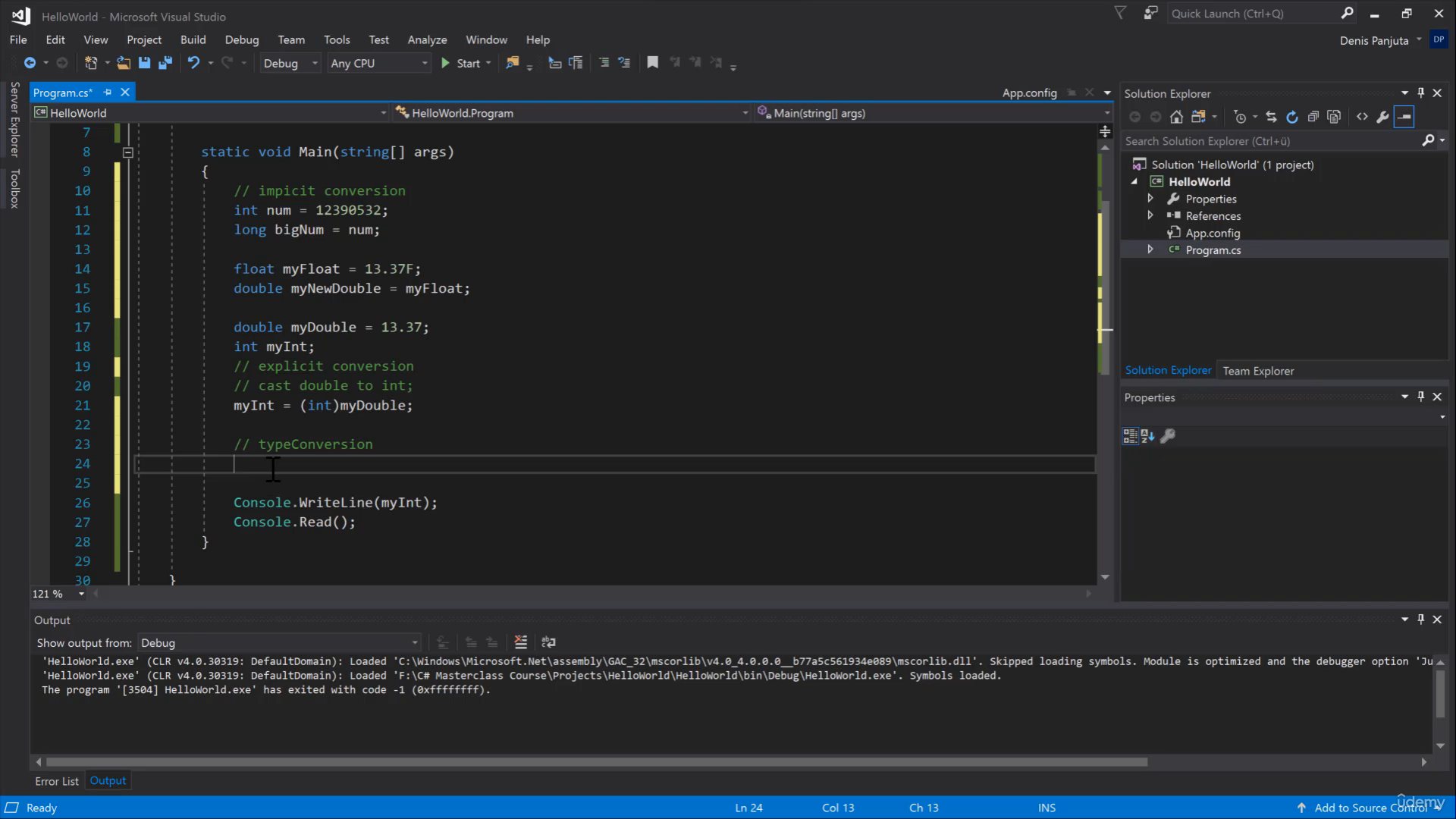The image size is (1456, 819).
Task: Click the Open File folder icon
Action: [x=124, y=63]
